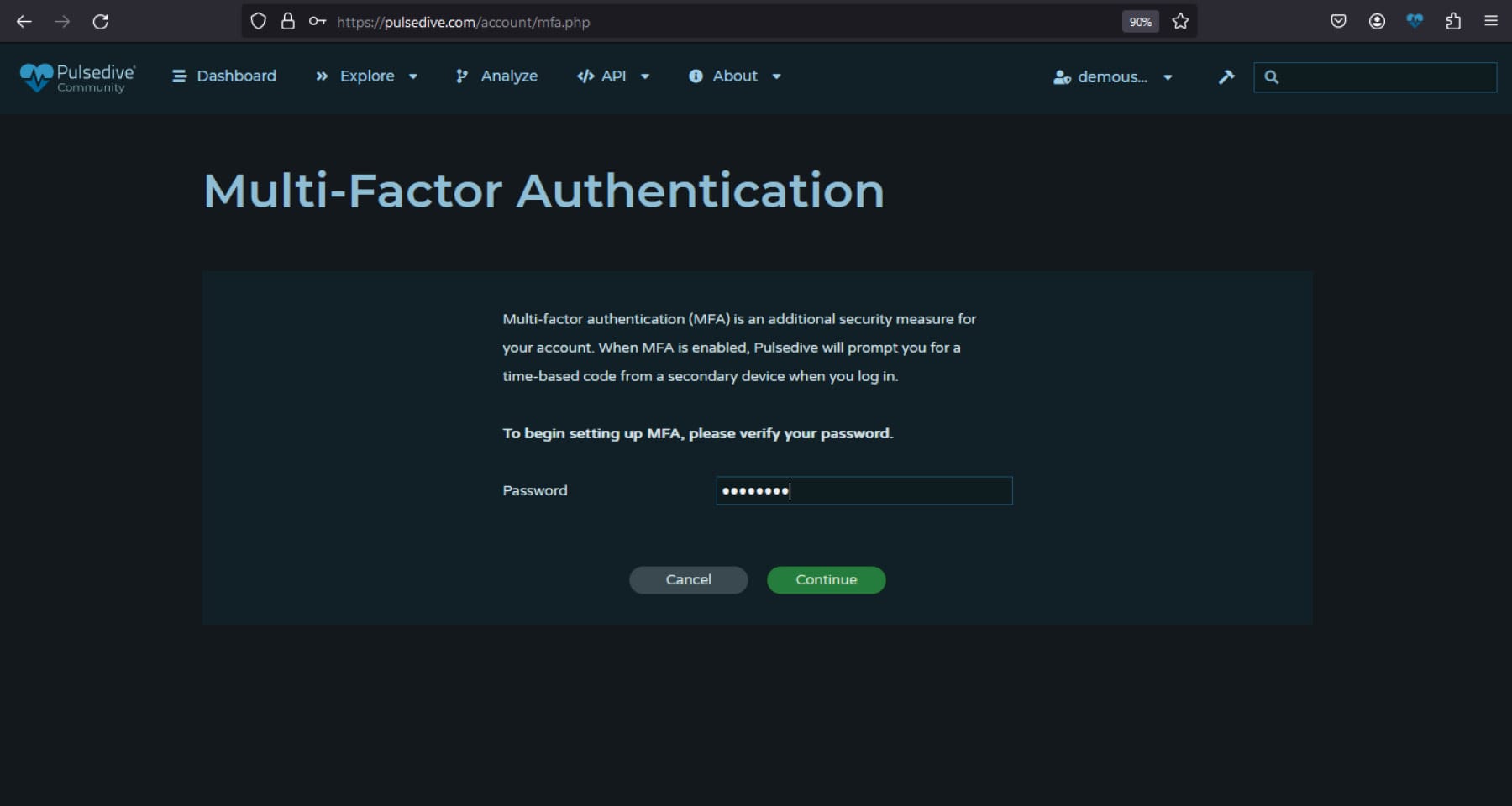Reload the current page
This screenshot has height=806, width=1512.
101,22
